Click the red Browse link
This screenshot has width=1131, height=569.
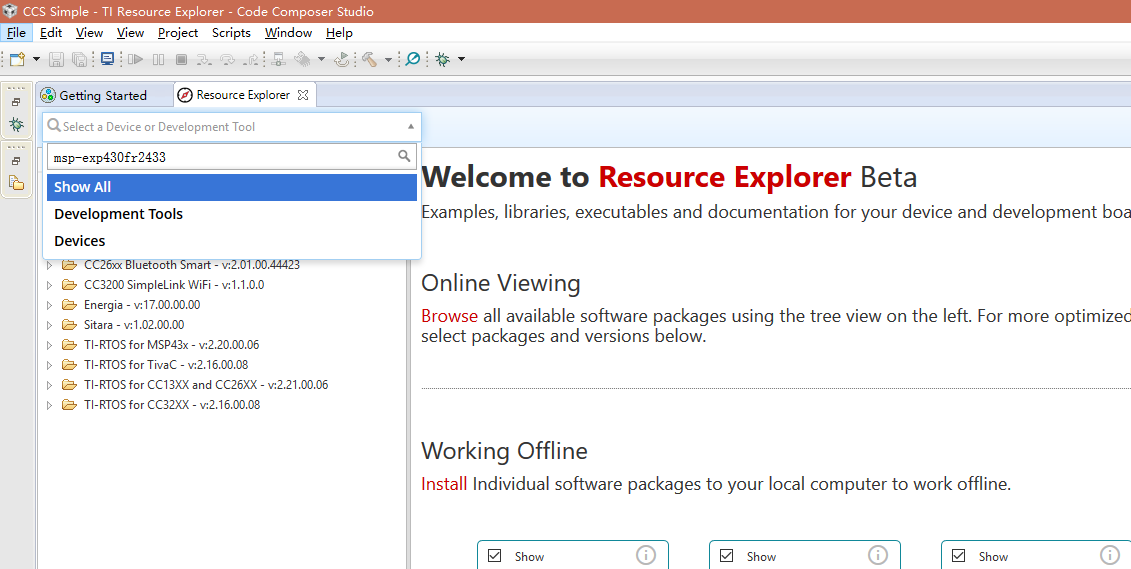449,316
